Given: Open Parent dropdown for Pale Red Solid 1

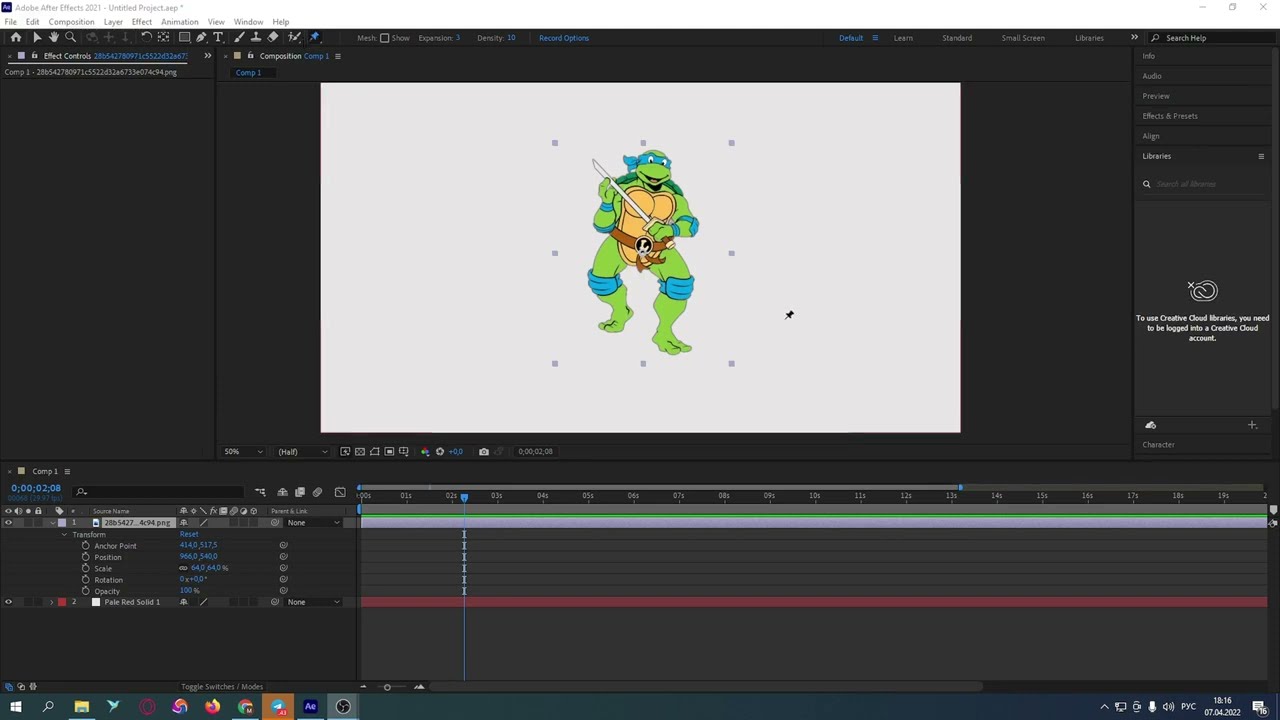Looking at the screenshot, I should 313,602.
